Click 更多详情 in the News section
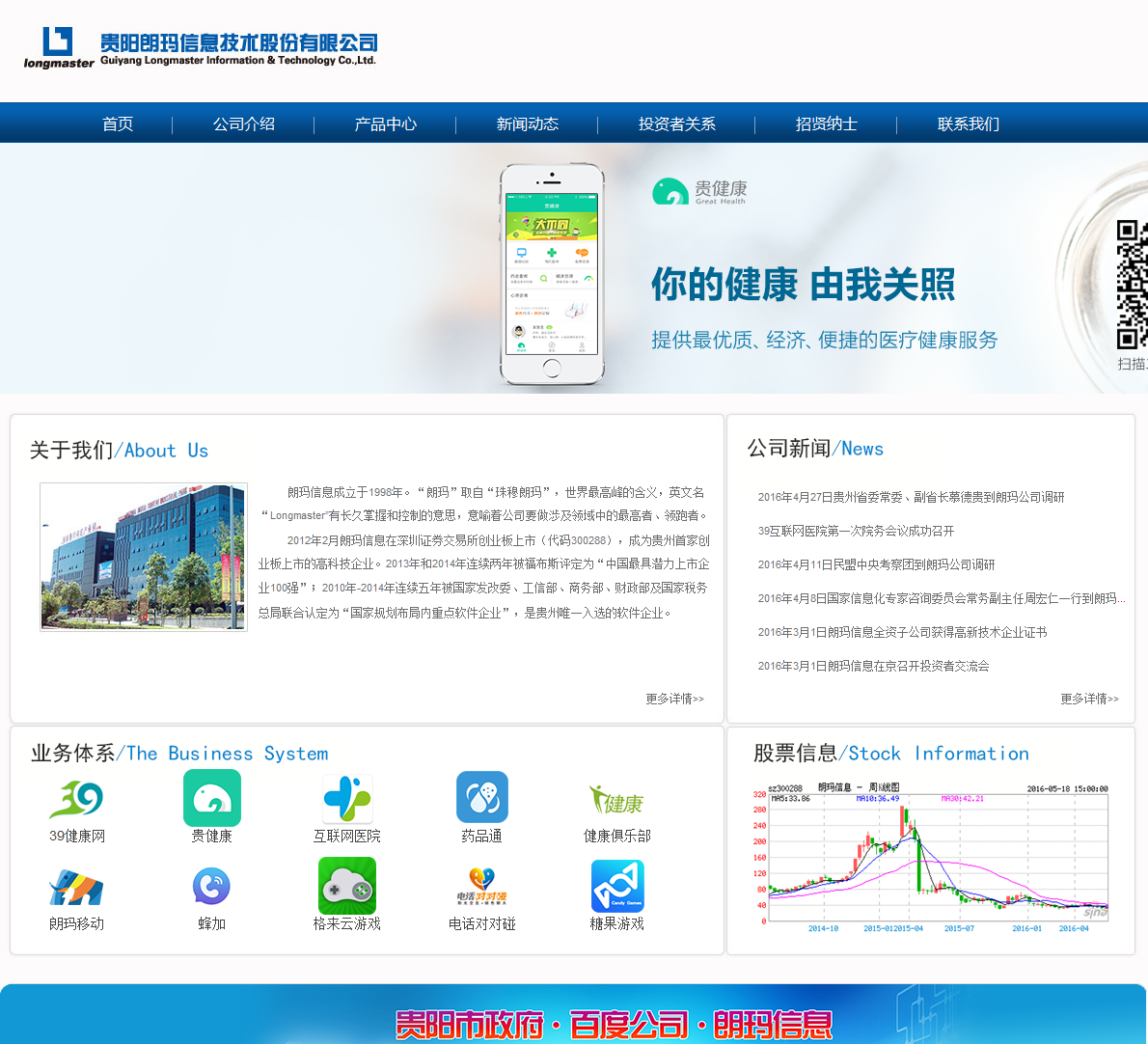The height and width of the screenshot is (1044, 1148). click(x=1089, y=699)
